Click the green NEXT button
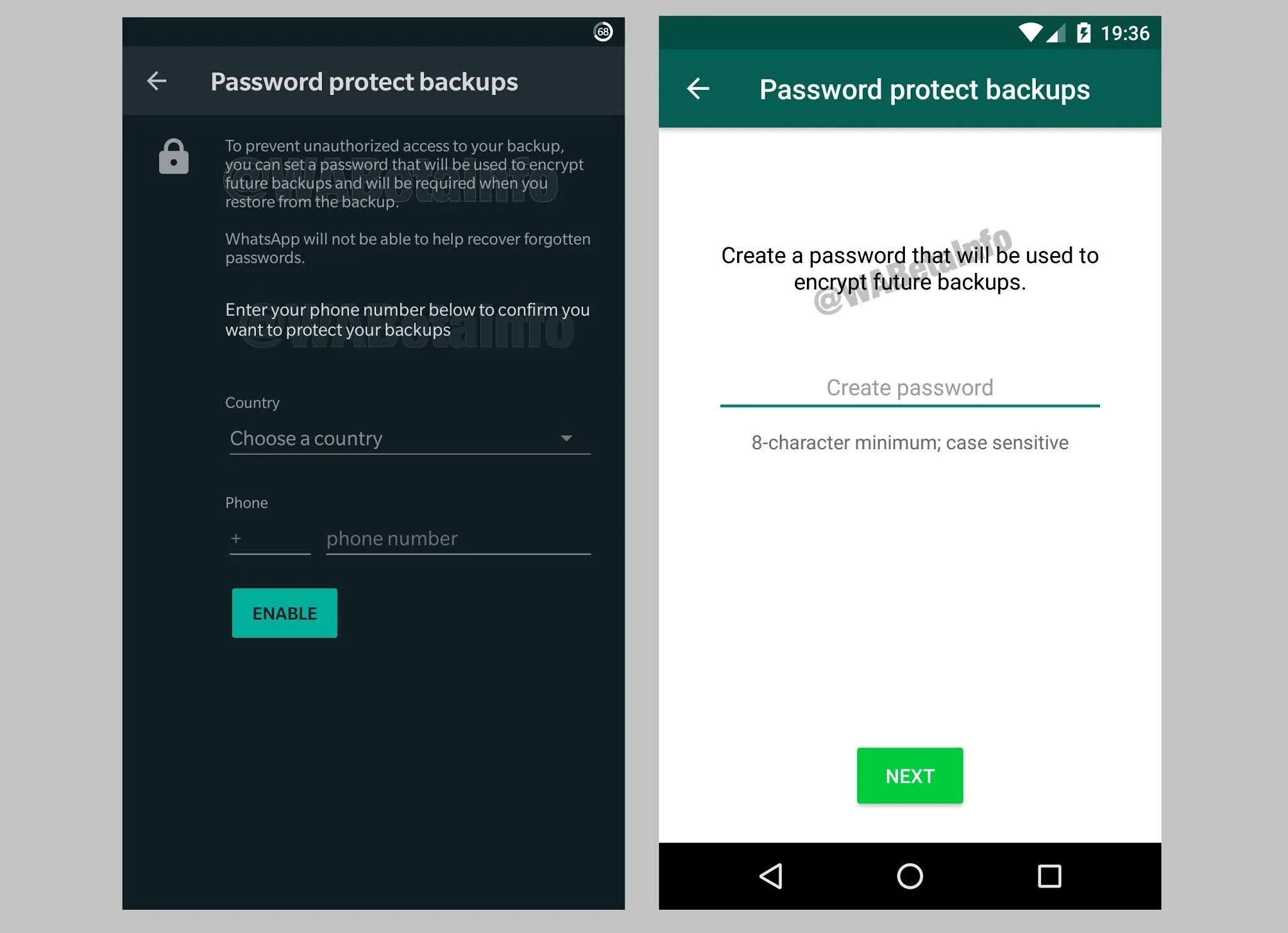Screen dimensions: 1288x933 pyautogui.click(x=909, y=775)
